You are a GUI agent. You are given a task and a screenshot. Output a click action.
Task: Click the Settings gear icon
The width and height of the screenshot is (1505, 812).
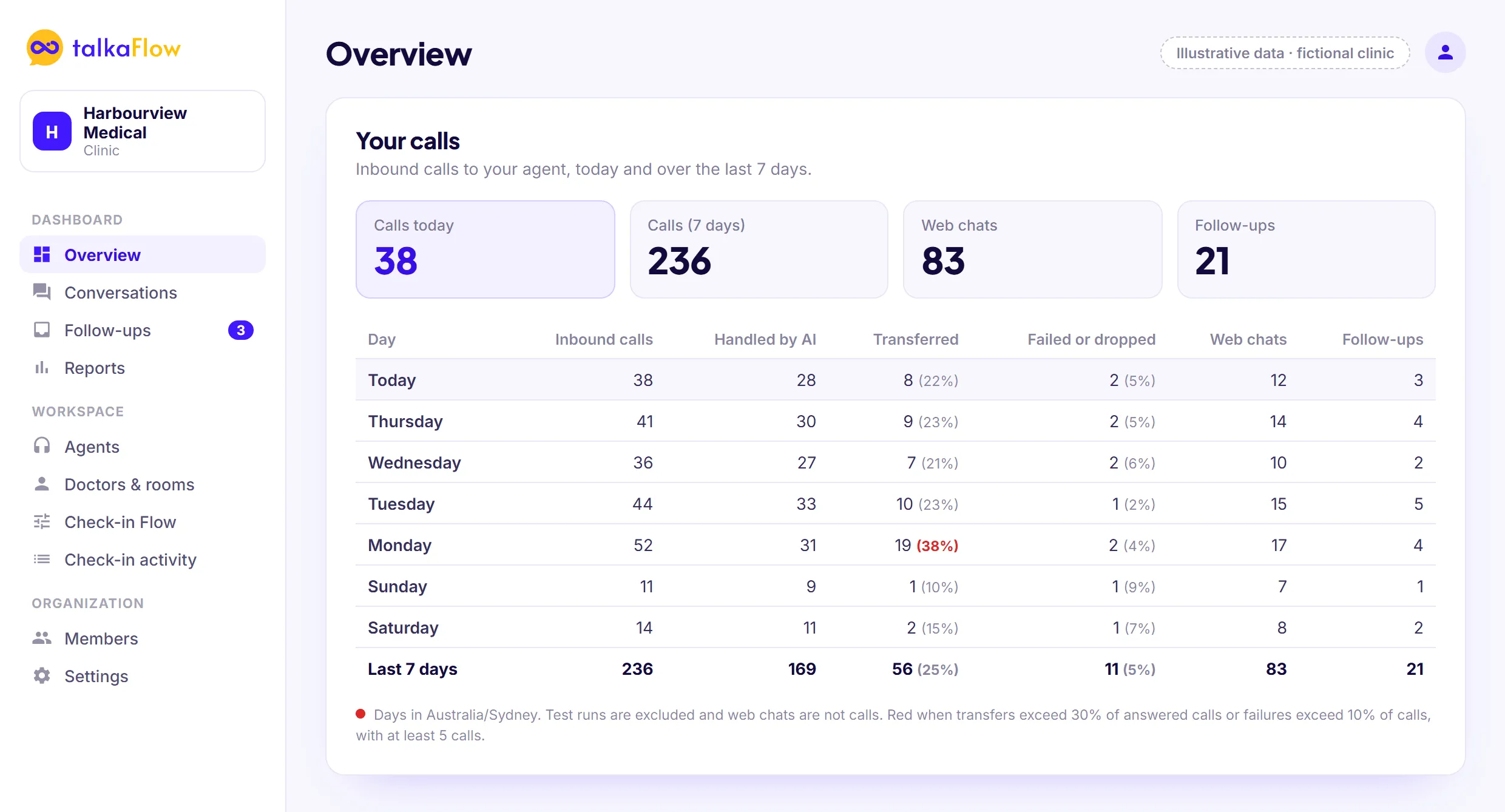(x=42, y=675)
